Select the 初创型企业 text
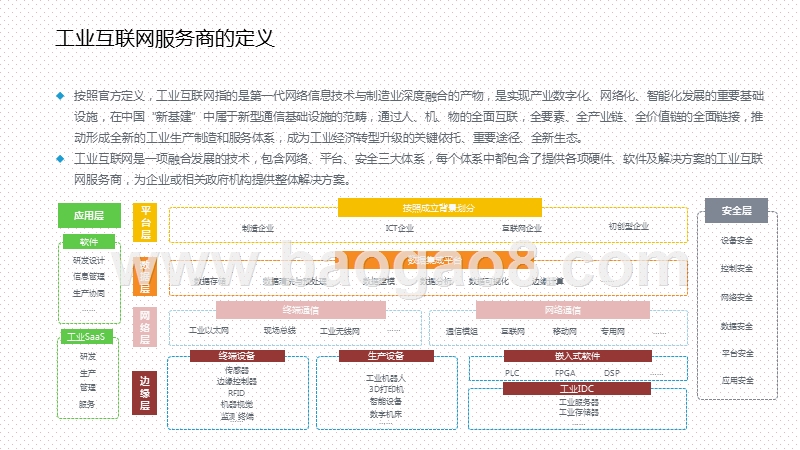 click(629, 226)
